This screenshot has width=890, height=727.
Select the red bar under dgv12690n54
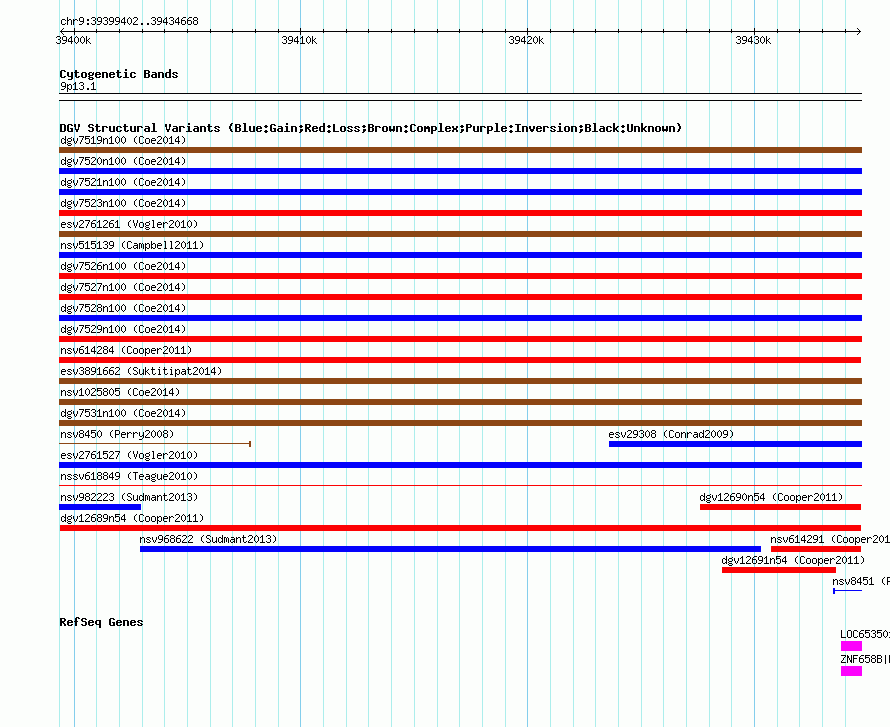pos(780,507)
